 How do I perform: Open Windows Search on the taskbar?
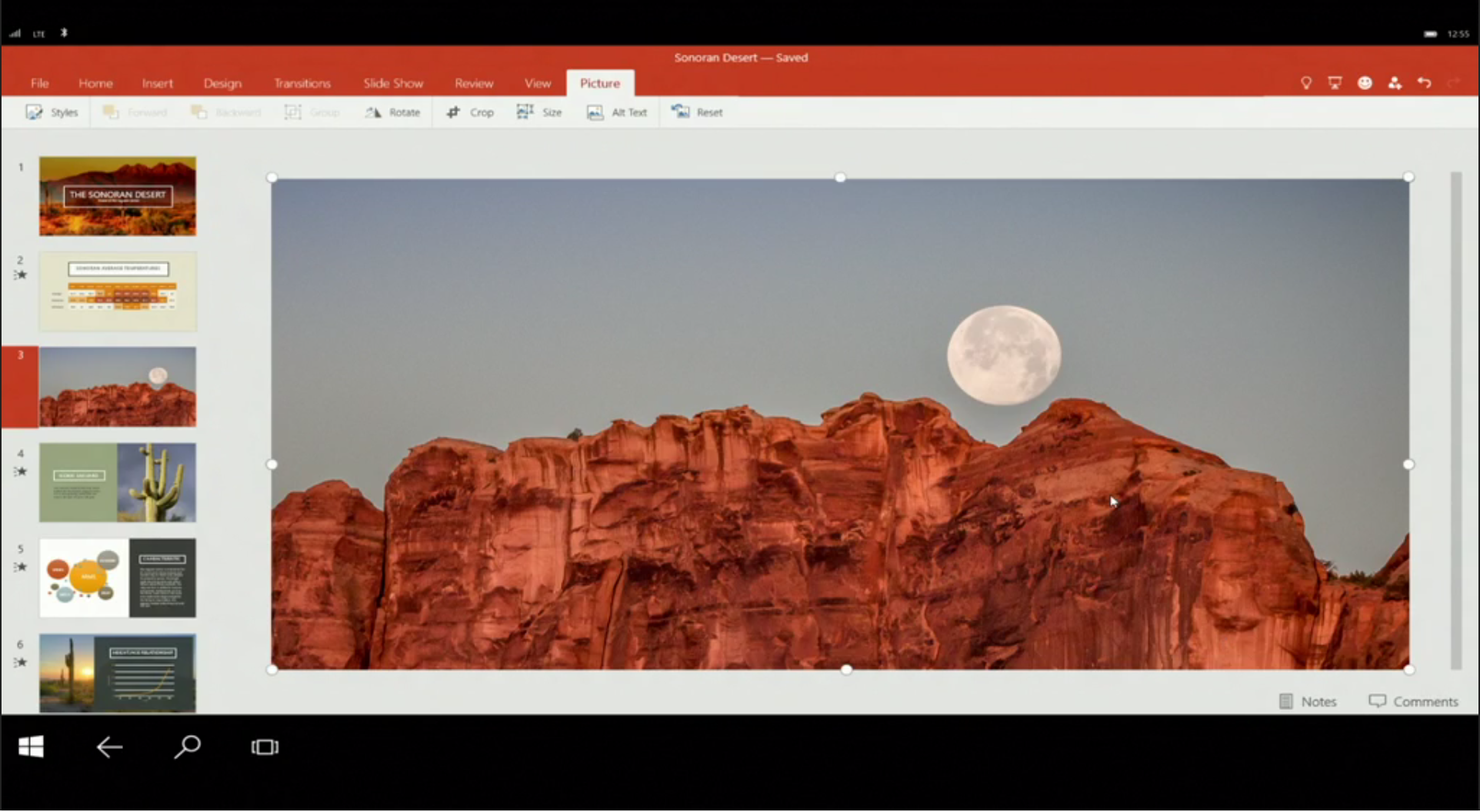click(x=187, y=747)
